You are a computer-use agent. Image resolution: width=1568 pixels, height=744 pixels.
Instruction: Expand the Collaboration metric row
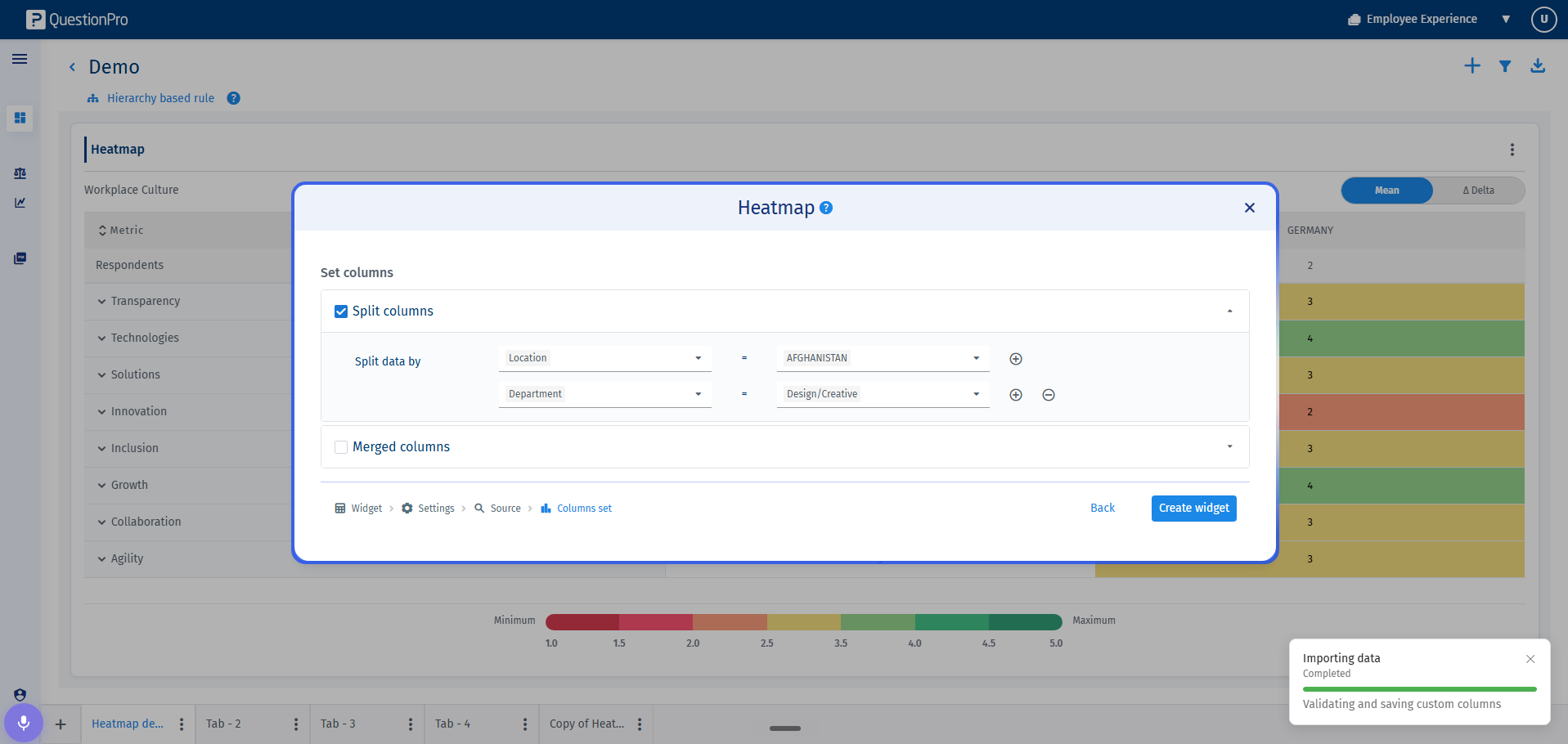(101, 522)
